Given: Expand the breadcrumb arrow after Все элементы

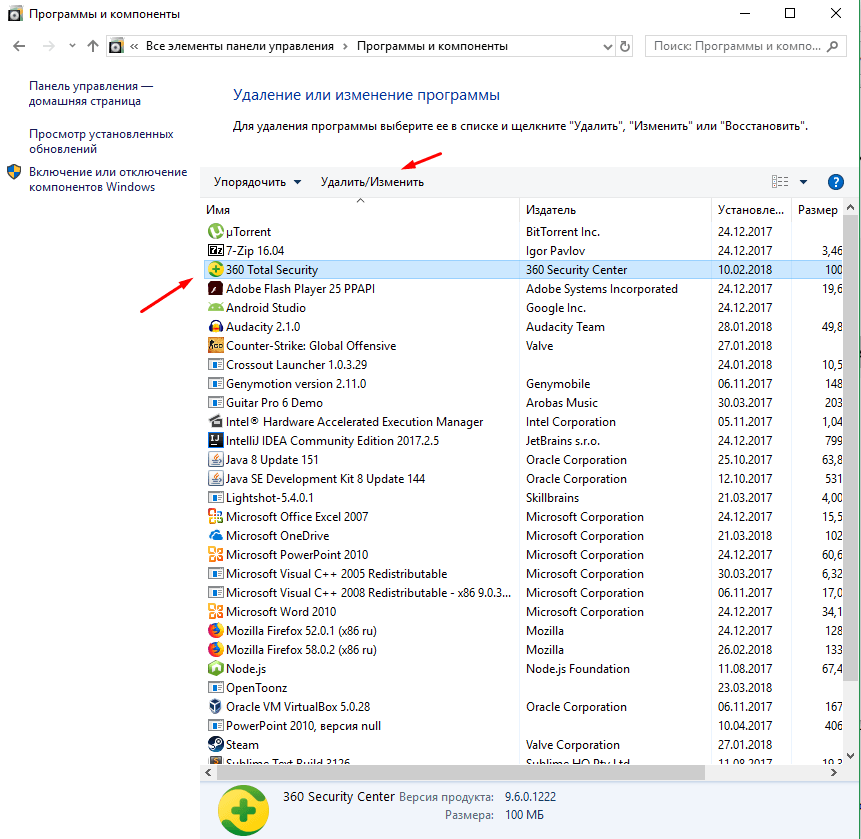Looking at the screenshot, I should coord(345,47).
